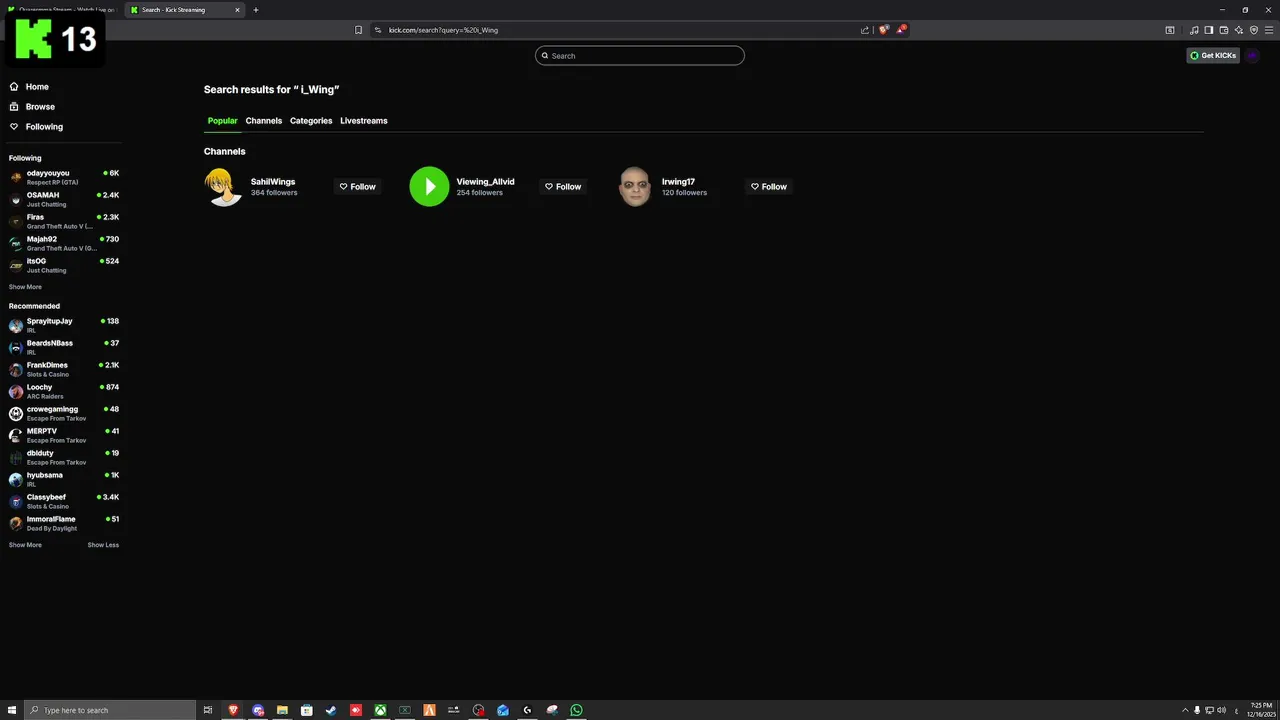
Task: Open Leo AI sparkle icon
Action: coord(1239,30)
